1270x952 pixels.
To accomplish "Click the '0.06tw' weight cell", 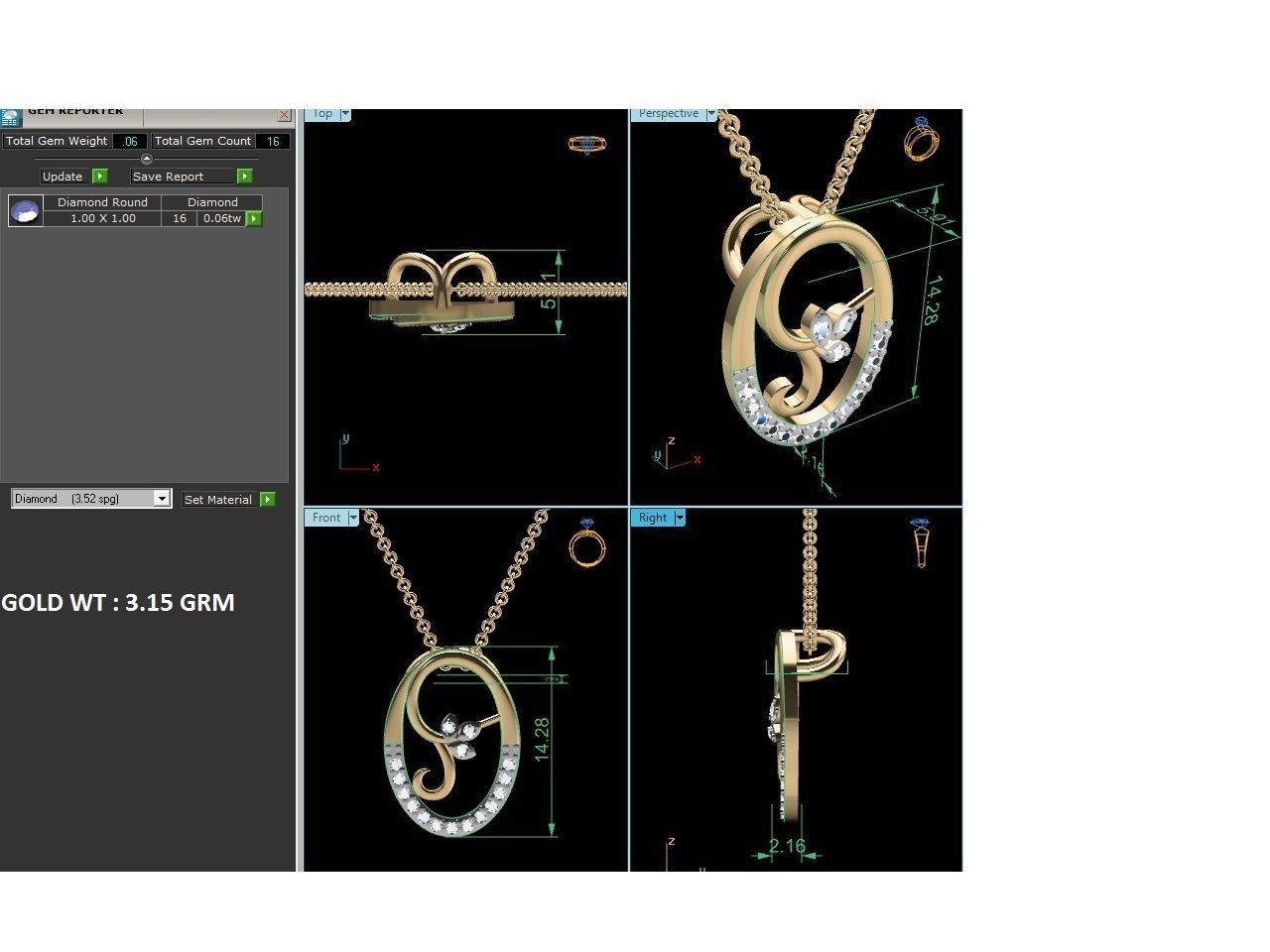I will coord(221,218).
